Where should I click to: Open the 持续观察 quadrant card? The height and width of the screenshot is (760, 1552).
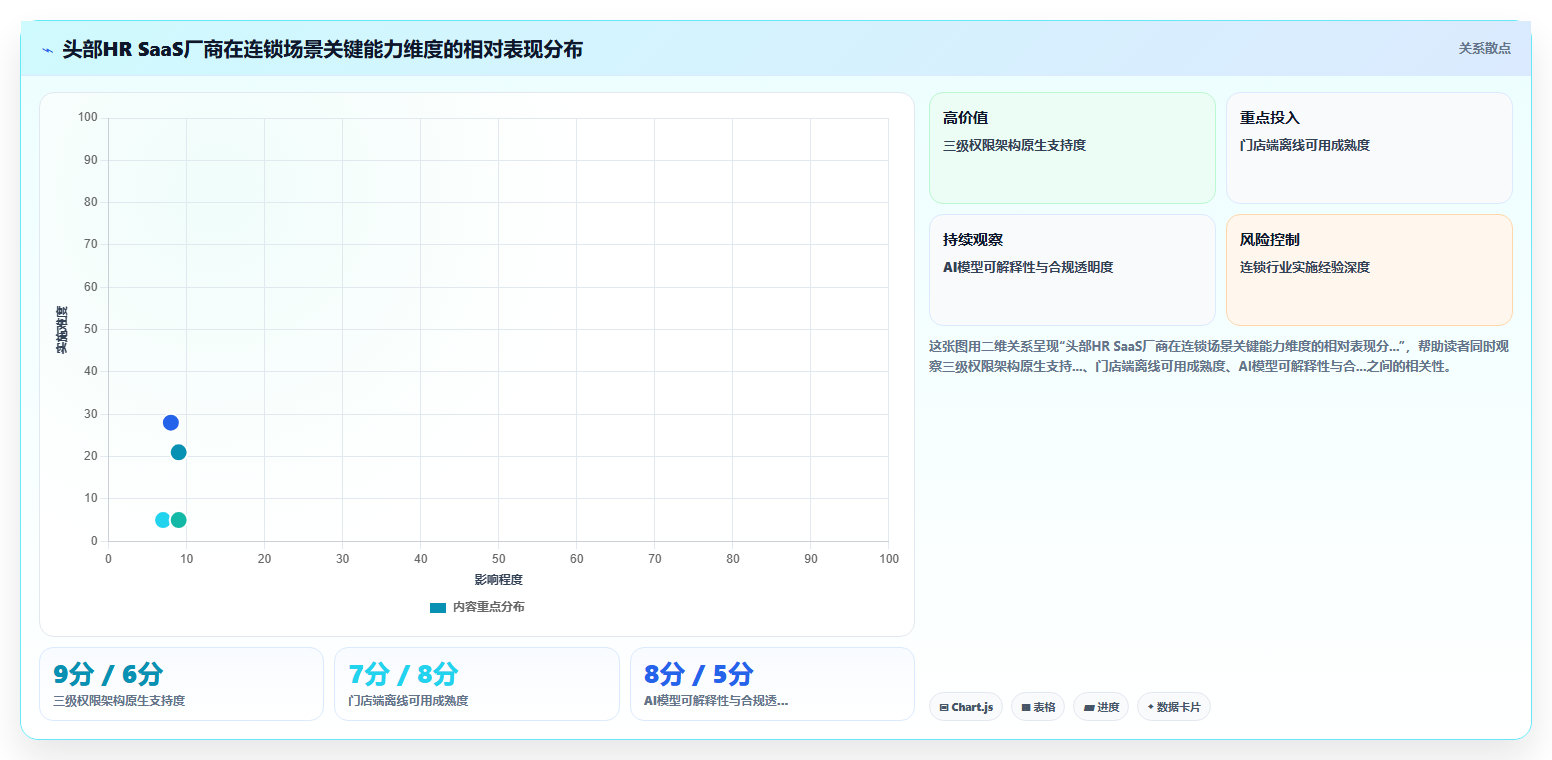pyautogui.click(x=1072, y=270)
